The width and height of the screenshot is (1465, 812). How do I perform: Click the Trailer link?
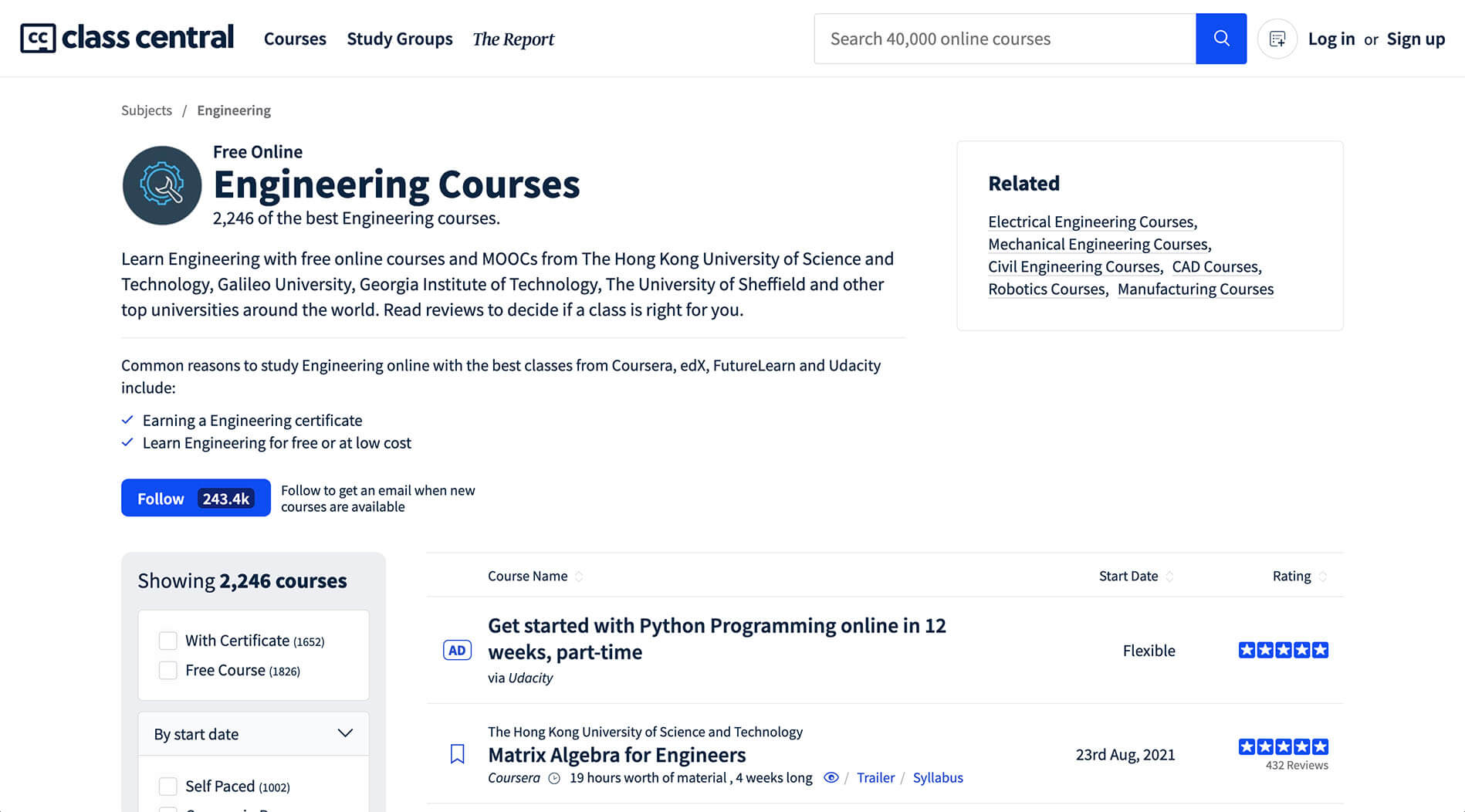coord(875,777)
